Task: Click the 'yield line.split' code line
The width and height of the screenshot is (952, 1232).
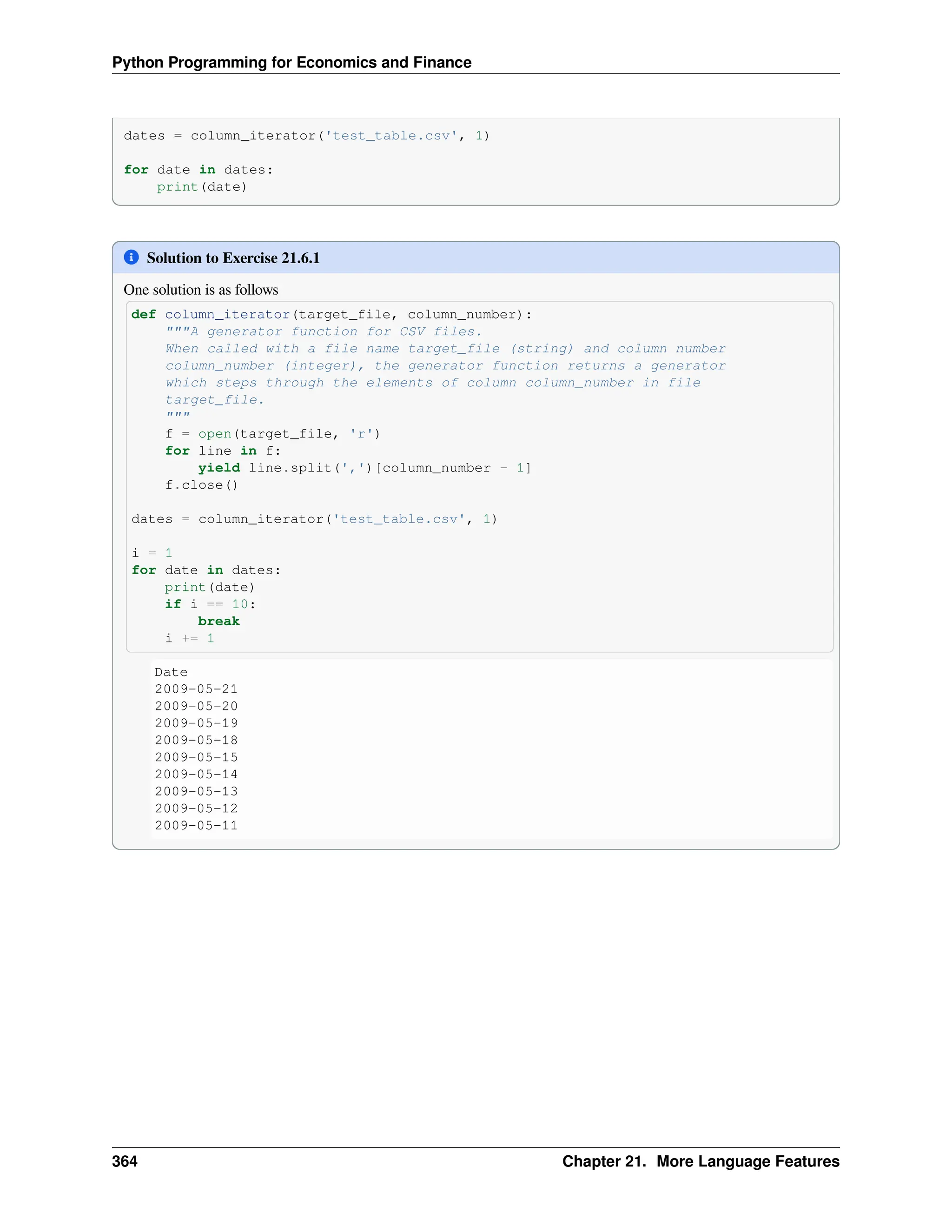Action: tap(365, 468)
